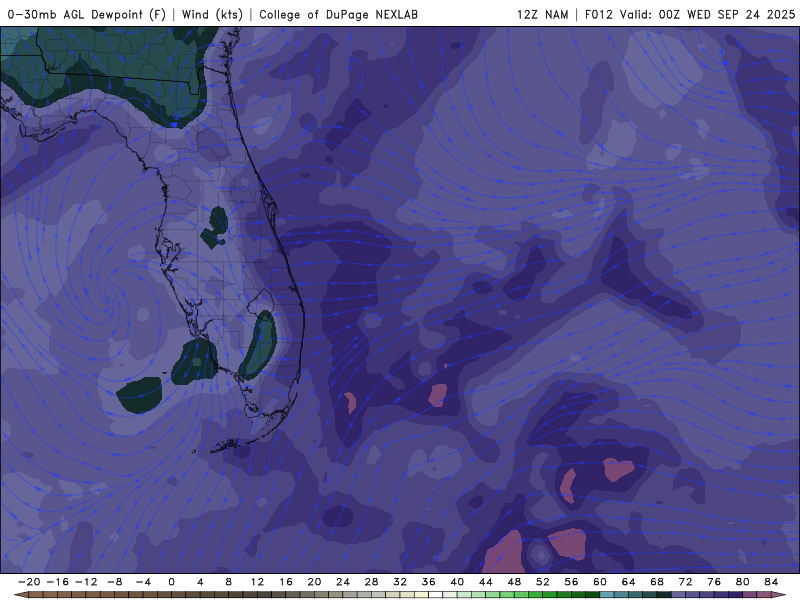The width and height of the screenshot is (800, 600).
Task: Click the -8 color scale label
Action: click(114, 582)
